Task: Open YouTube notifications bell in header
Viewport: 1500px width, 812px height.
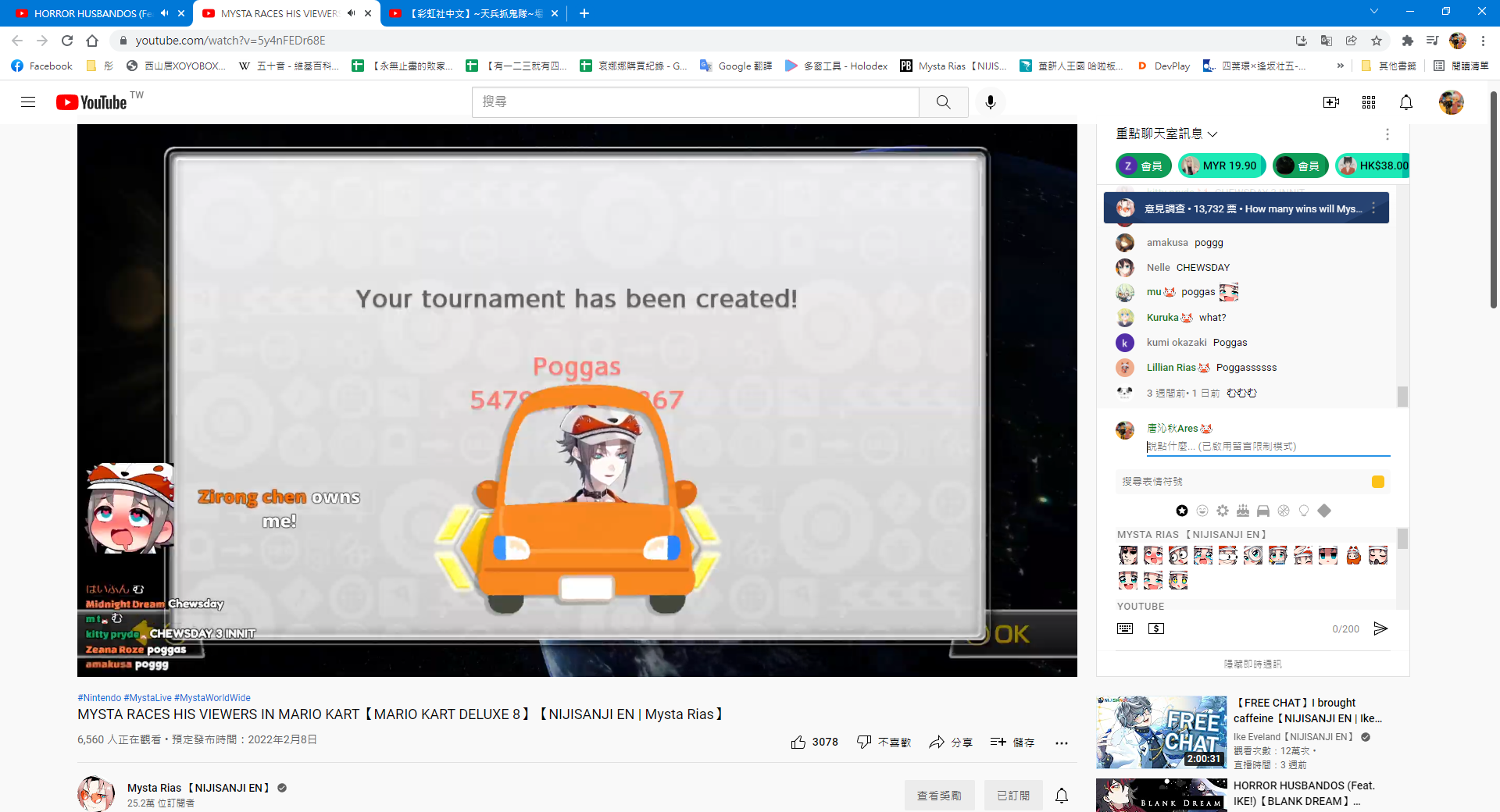Action: [x=1406, y=102]
